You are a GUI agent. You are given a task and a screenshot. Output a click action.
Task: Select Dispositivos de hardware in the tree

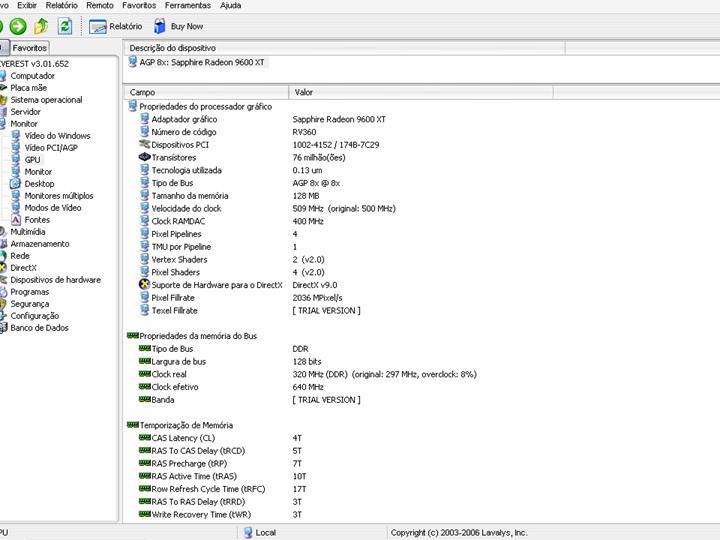(x=55, y=279)
